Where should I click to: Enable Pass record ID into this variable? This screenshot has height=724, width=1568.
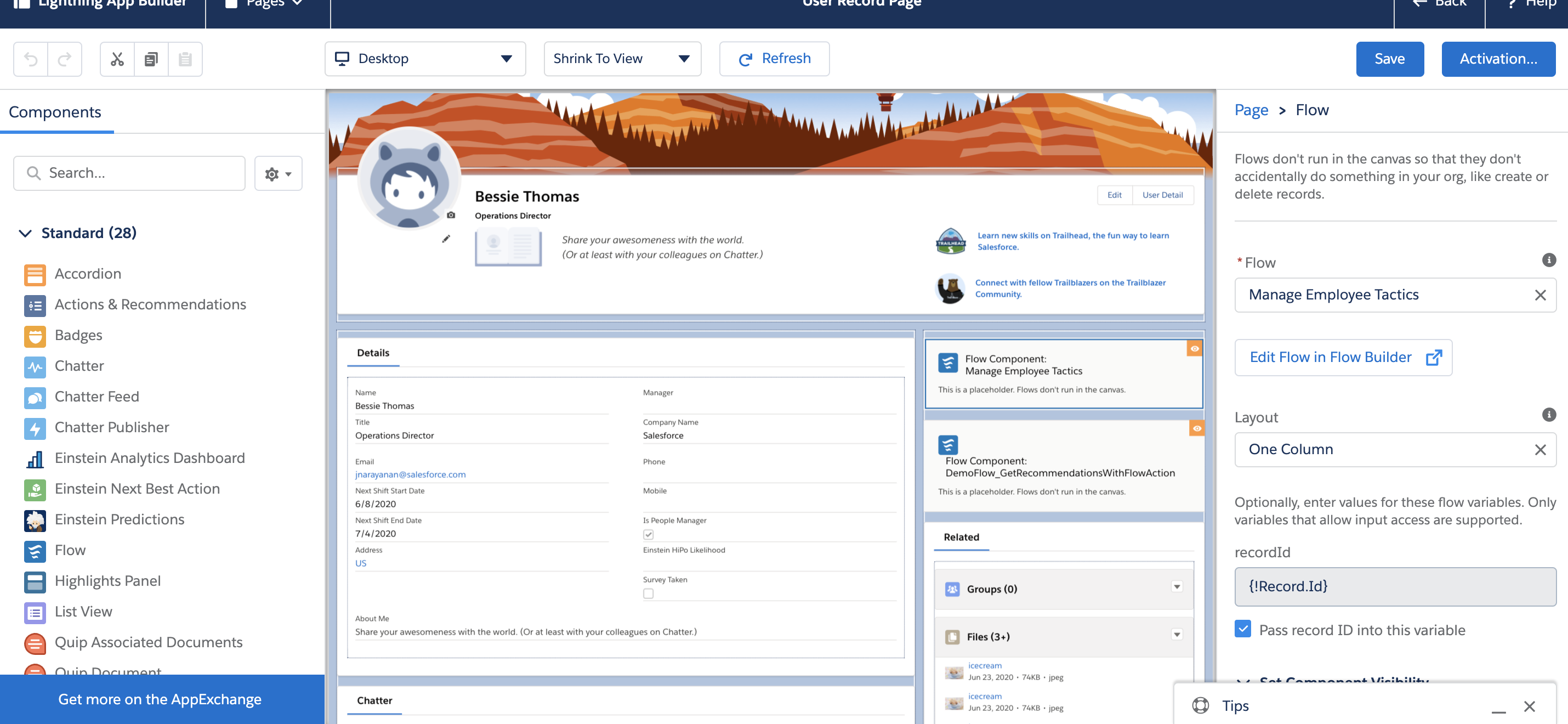tap(1242, 630)
